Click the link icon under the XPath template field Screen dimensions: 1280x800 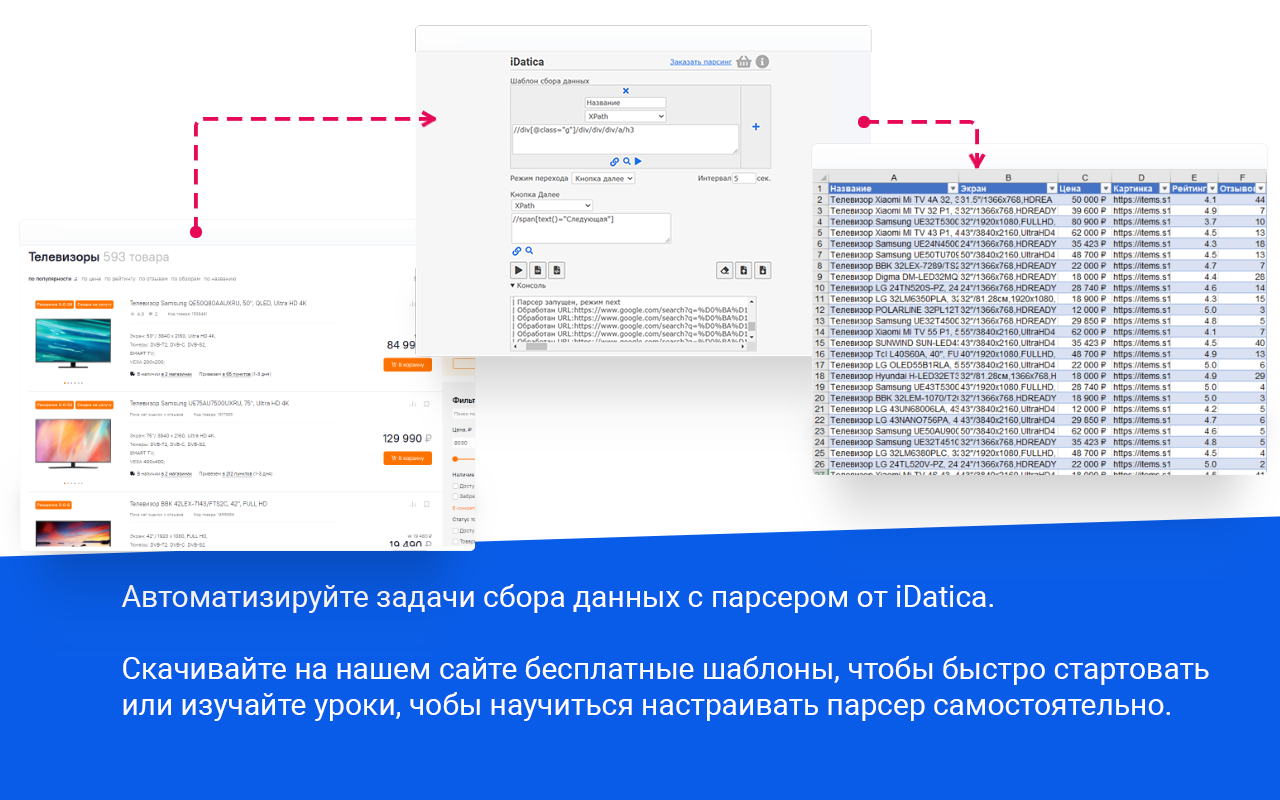615,161
